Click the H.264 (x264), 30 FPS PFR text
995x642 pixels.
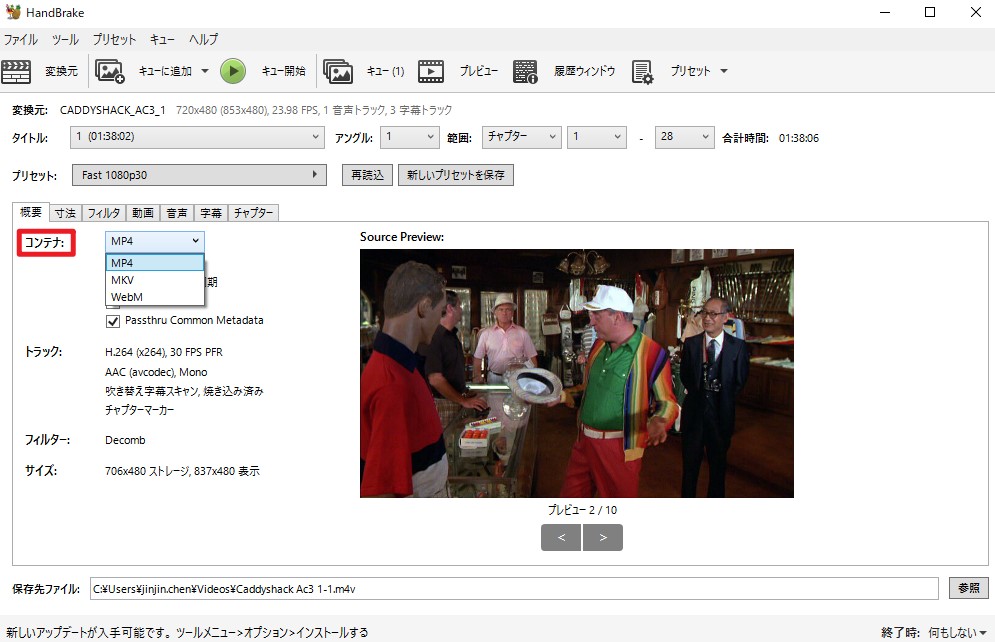tap(164, 352)
